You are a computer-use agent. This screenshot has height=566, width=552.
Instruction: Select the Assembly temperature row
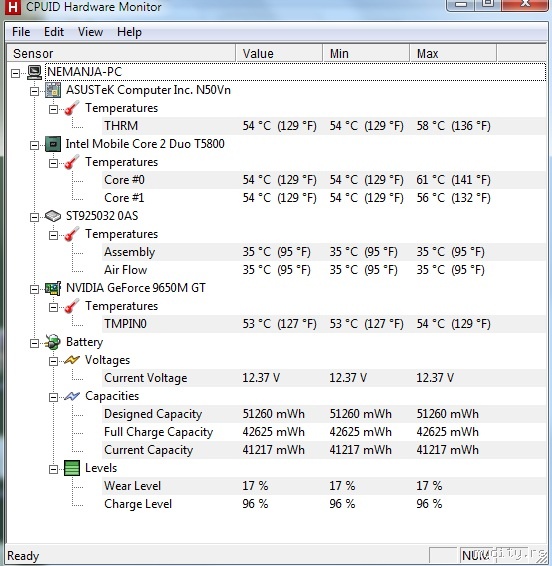point(324,252)
